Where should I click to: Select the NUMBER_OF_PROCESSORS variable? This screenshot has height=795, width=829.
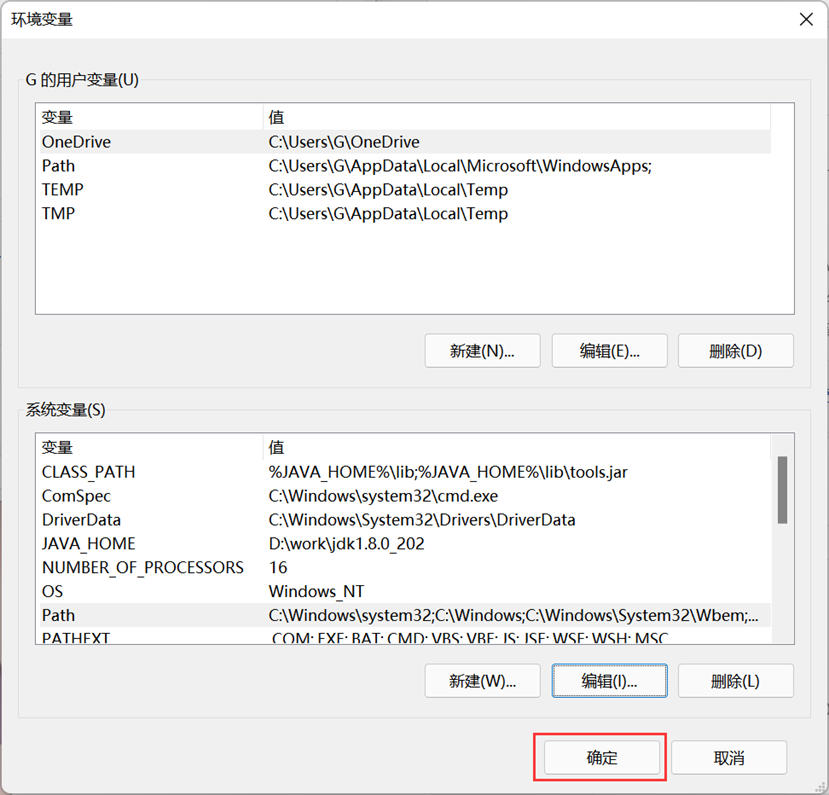(x=405, y=567)
